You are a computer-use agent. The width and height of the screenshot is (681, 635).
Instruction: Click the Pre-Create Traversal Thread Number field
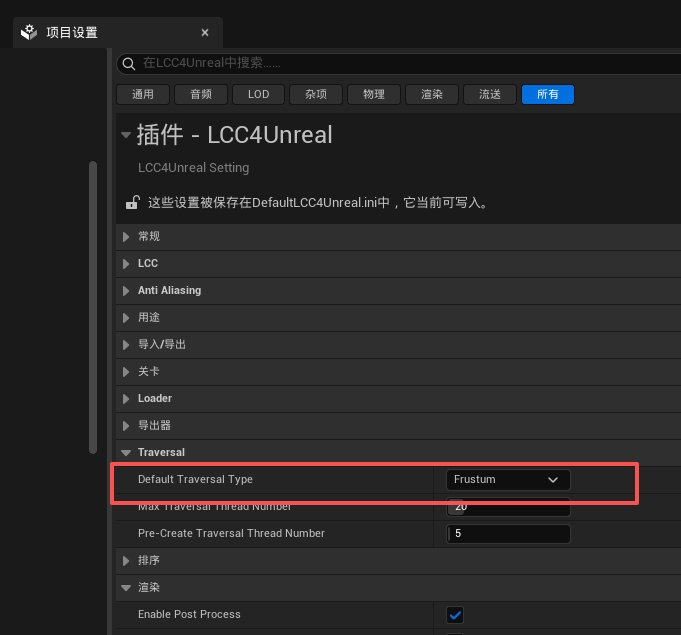(508, 534)
